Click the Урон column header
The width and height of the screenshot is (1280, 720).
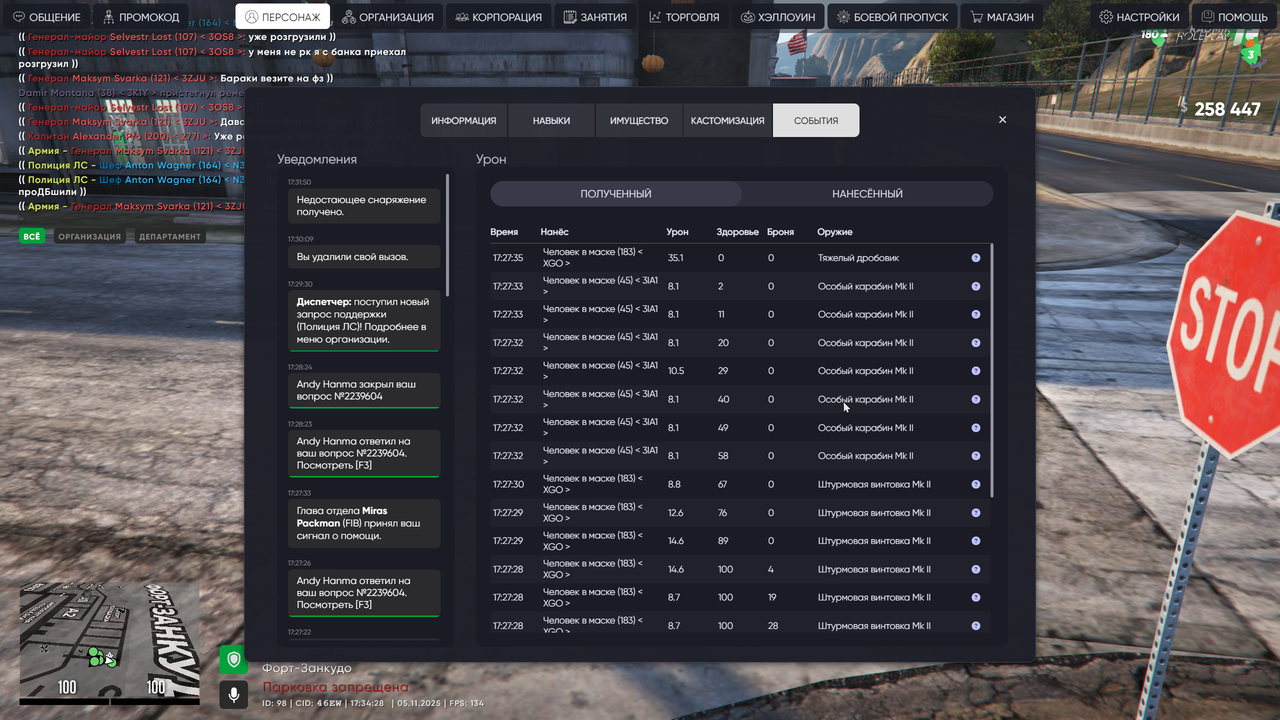point(678,232)
